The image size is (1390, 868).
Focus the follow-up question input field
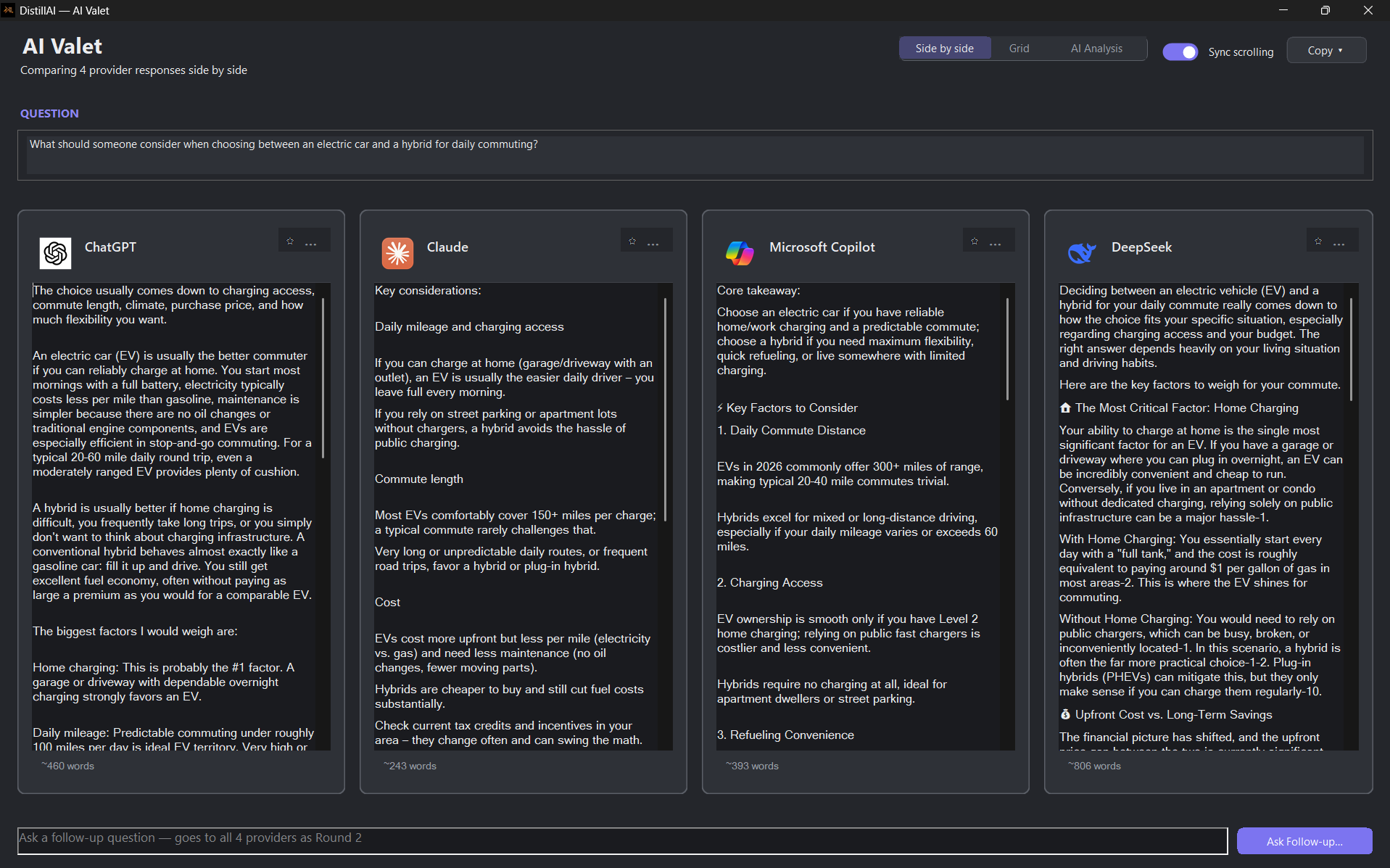[622, 840]
